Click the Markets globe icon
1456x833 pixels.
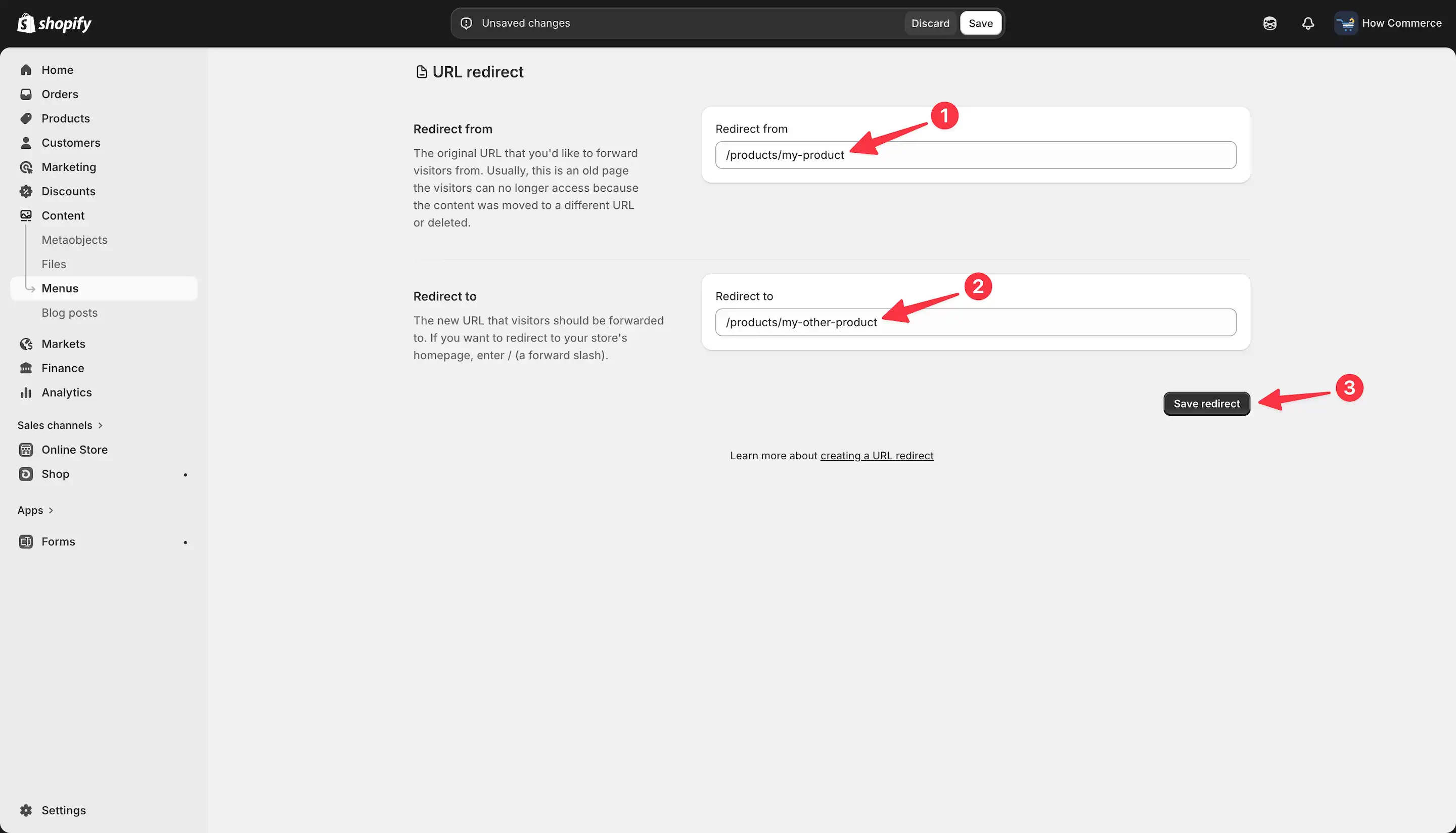coord(26,344)
